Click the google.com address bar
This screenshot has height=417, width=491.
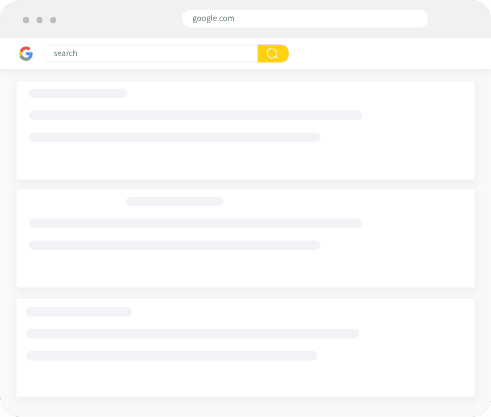pos(305,18)
